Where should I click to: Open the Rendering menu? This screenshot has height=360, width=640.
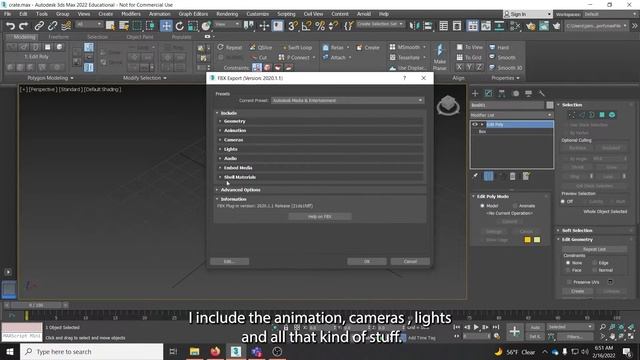click(227, 14)
